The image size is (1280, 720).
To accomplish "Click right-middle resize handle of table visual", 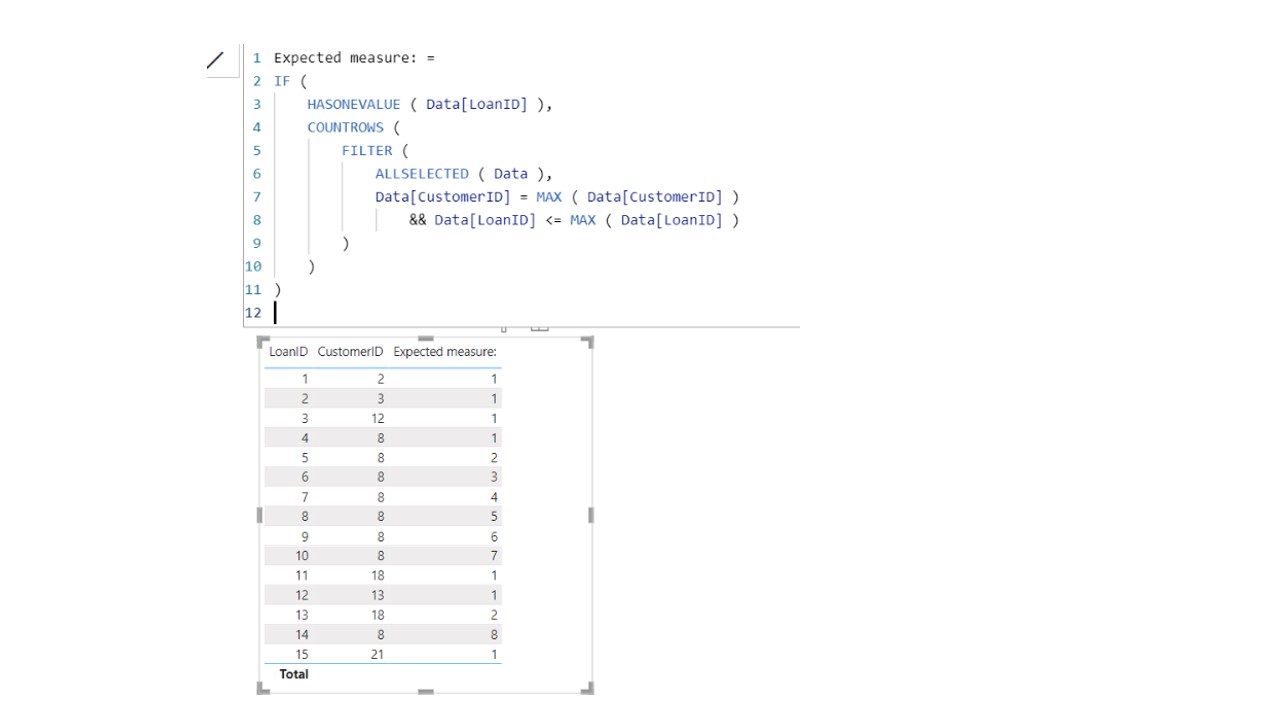I will tap(591, 515).
